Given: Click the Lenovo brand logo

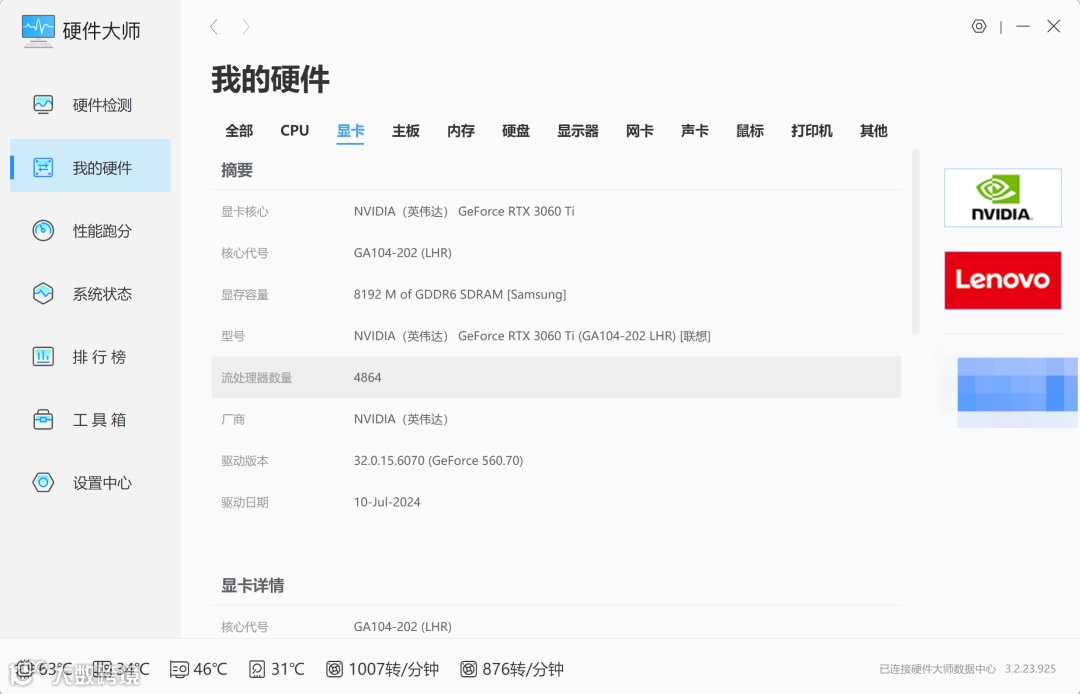Looking at the screenshot, I should [1002, 280].
